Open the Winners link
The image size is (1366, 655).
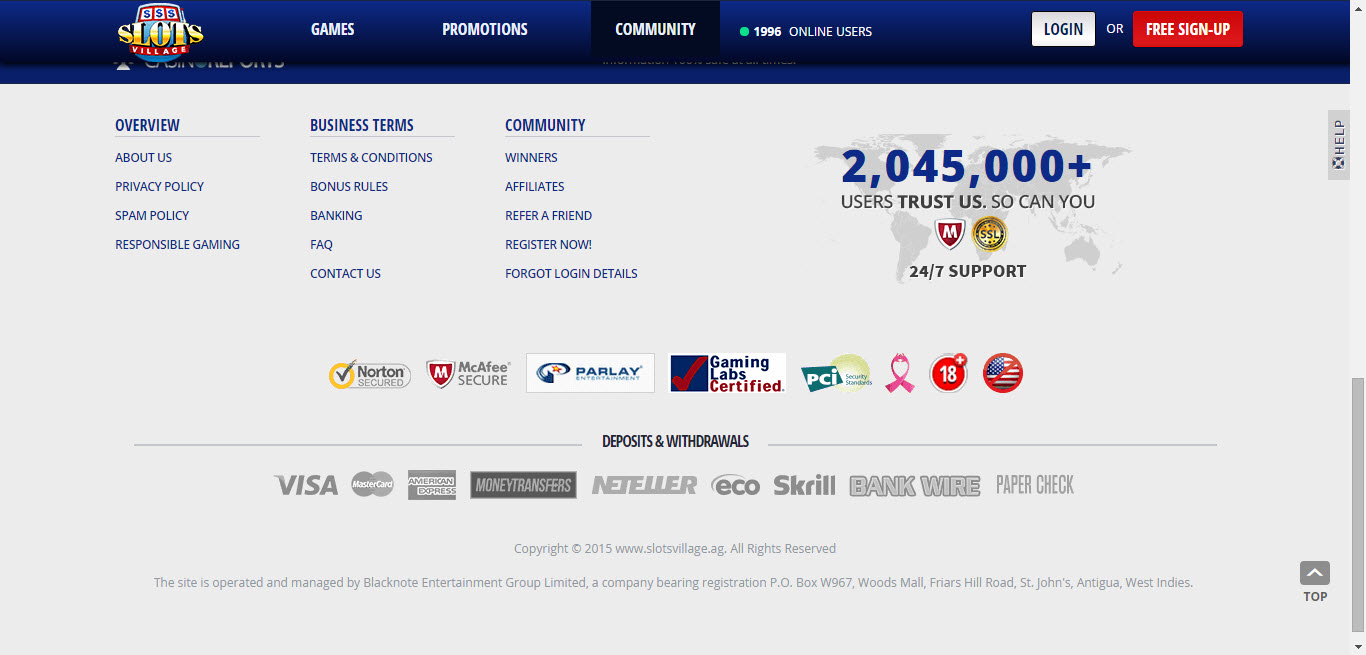coord(531,158)
